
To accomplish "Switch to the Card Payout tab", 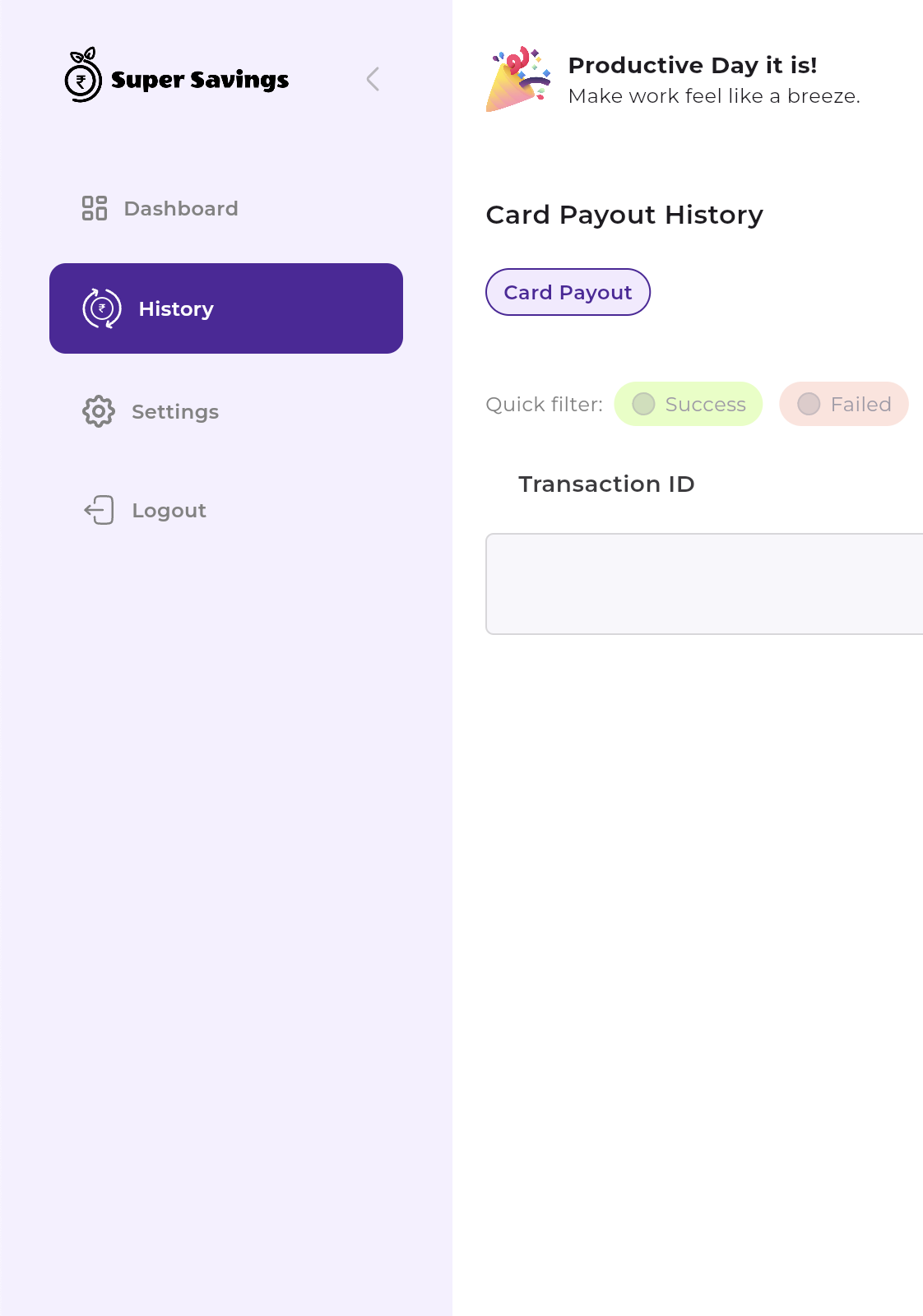I will [568, 292].
